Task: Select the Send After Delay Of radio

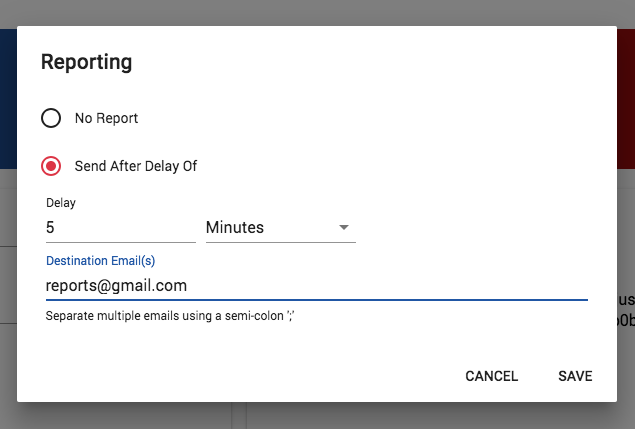Action: [x=51, y=166]
